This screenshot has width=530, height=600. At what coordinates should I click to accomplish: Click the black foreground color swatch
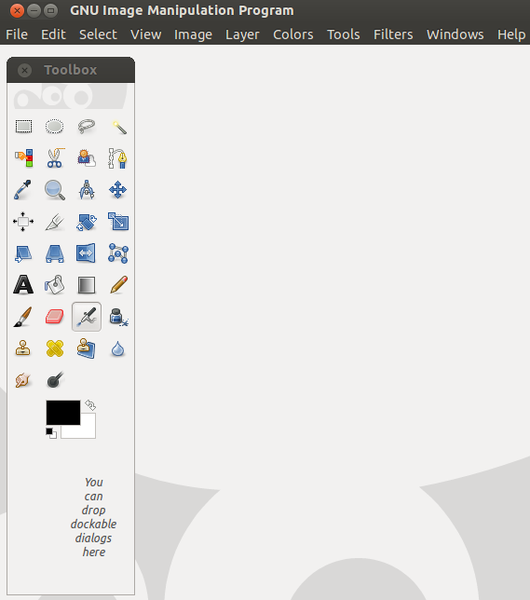pyautogui.click(x=61, y=411)
